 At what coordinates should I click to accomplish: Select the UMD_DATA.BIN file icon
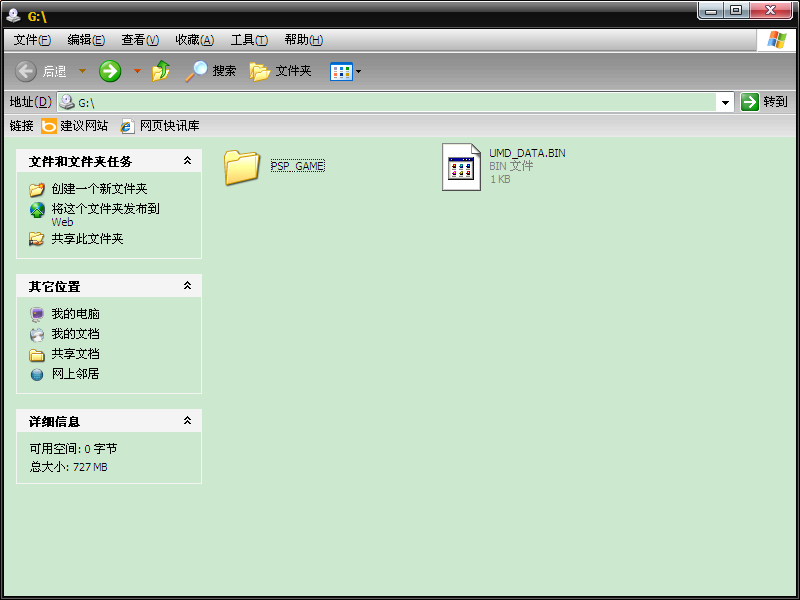[x=461, y=167]
